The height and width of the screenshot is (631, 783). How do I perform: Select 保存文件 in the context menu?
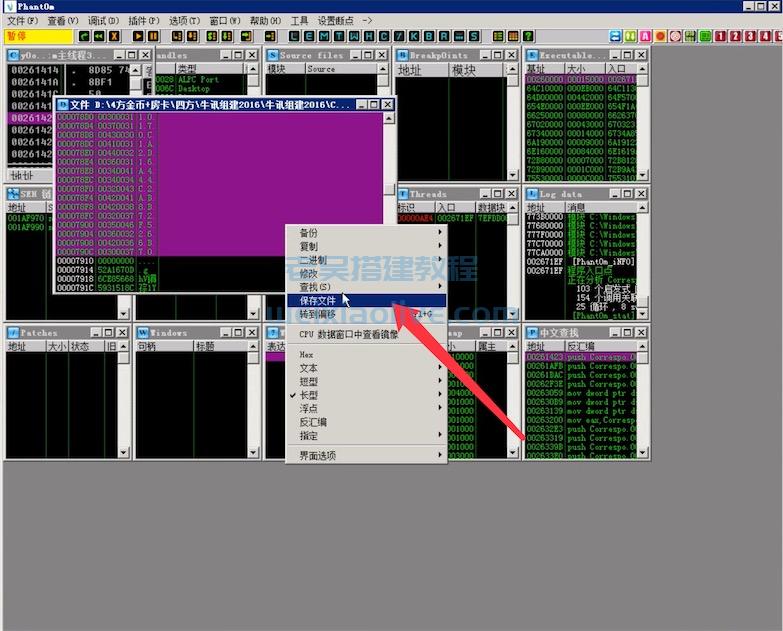coord(318,300)
